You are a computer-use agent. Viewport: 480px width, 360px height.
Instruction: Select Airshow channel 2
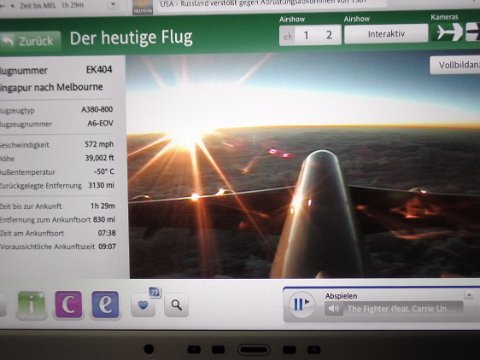coord(329,35)
